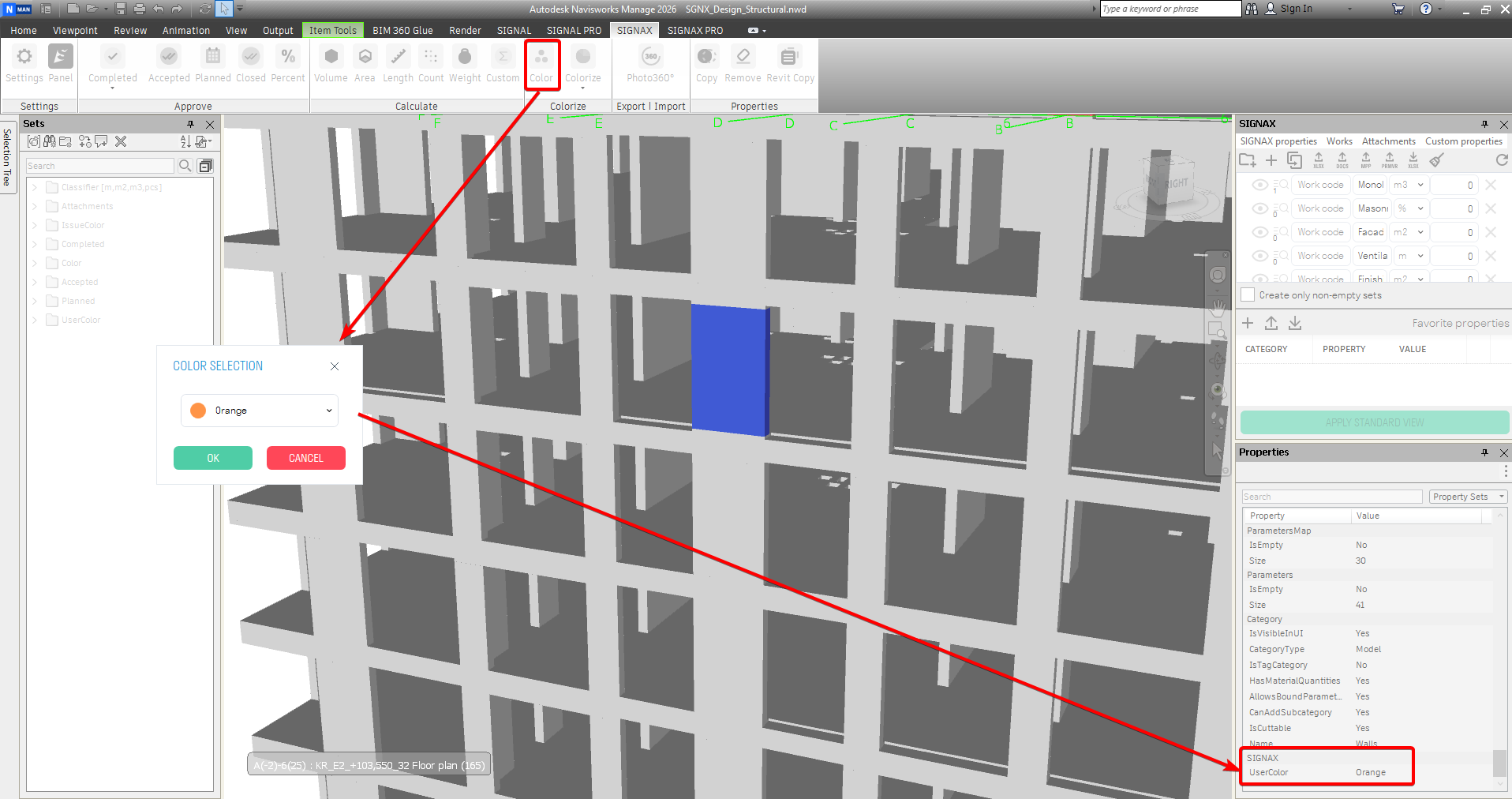Toggle visibility eye for Mason work row
Viewport: 1512px width, 799px height.
(x=1259, y=208)
